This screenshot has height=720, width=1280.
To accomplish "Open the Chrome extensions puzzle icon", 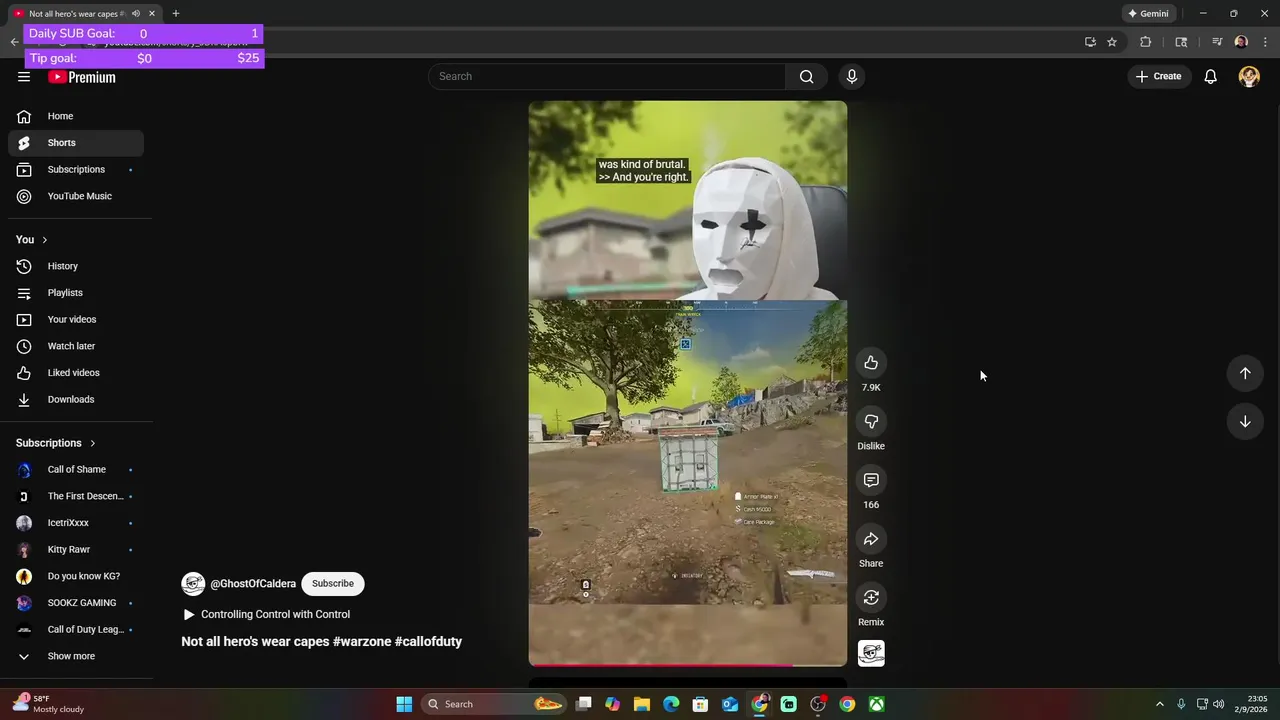I will click(x=1146, y=42).
